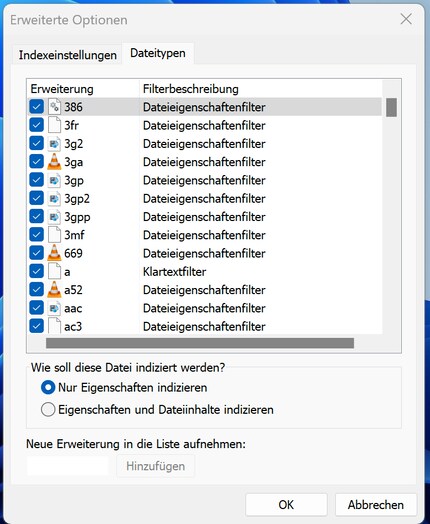Uncheck the 386 extension checkbox
The width and height of the screenshot is (430, 524).
(x=36, y=107)
